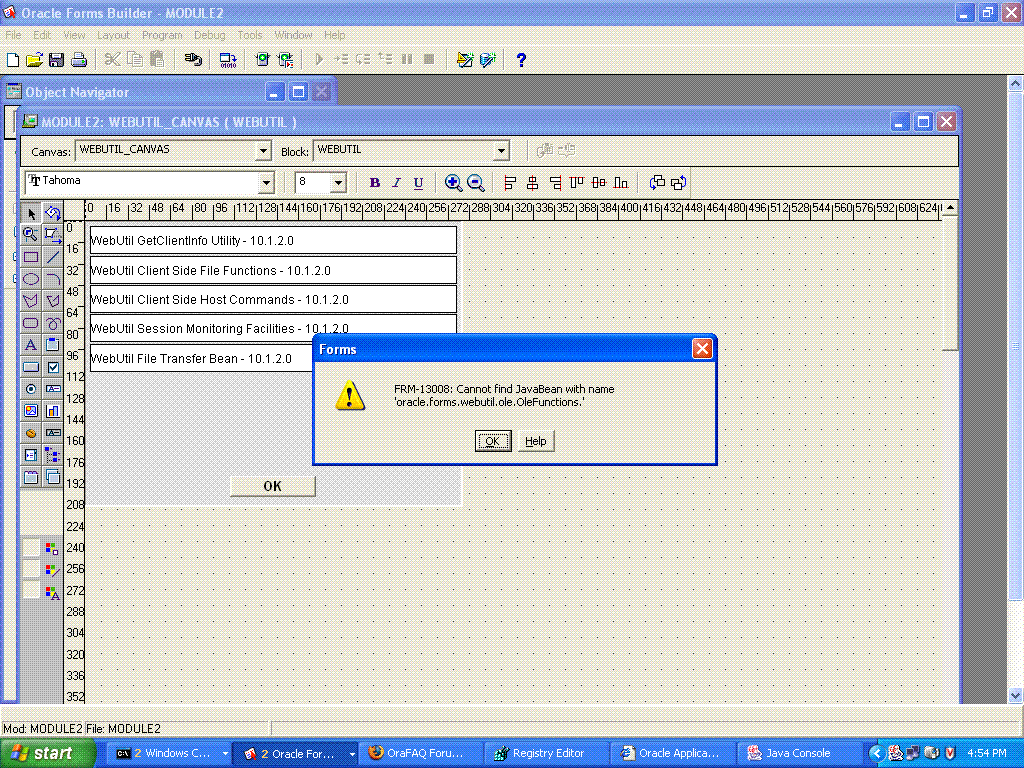Select the Check Box item tool

[x=53, y=367]
